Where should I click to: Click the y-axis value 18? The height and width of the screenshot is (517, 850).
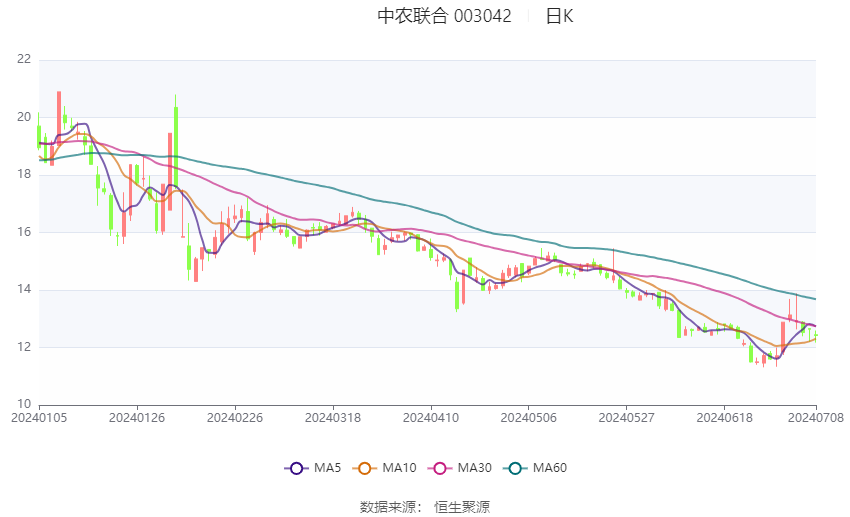[x=24, y=174]
